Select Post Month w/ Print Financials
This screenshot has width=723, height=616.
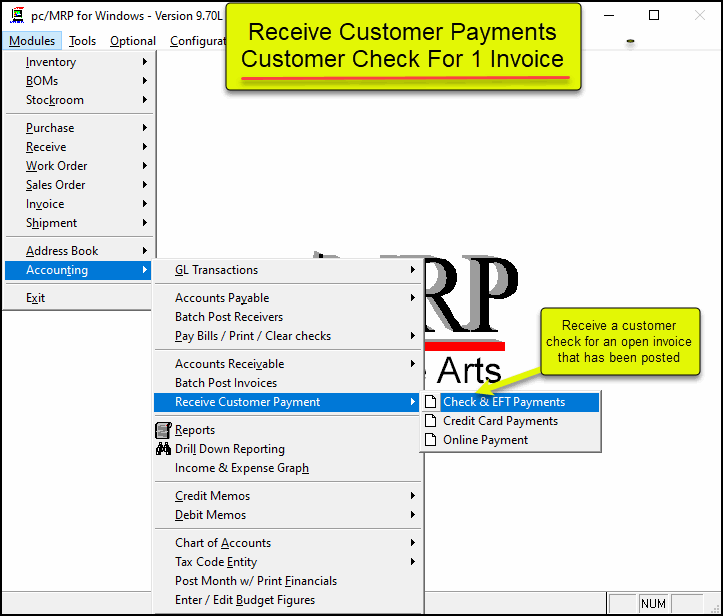click(x=255, y=581)
